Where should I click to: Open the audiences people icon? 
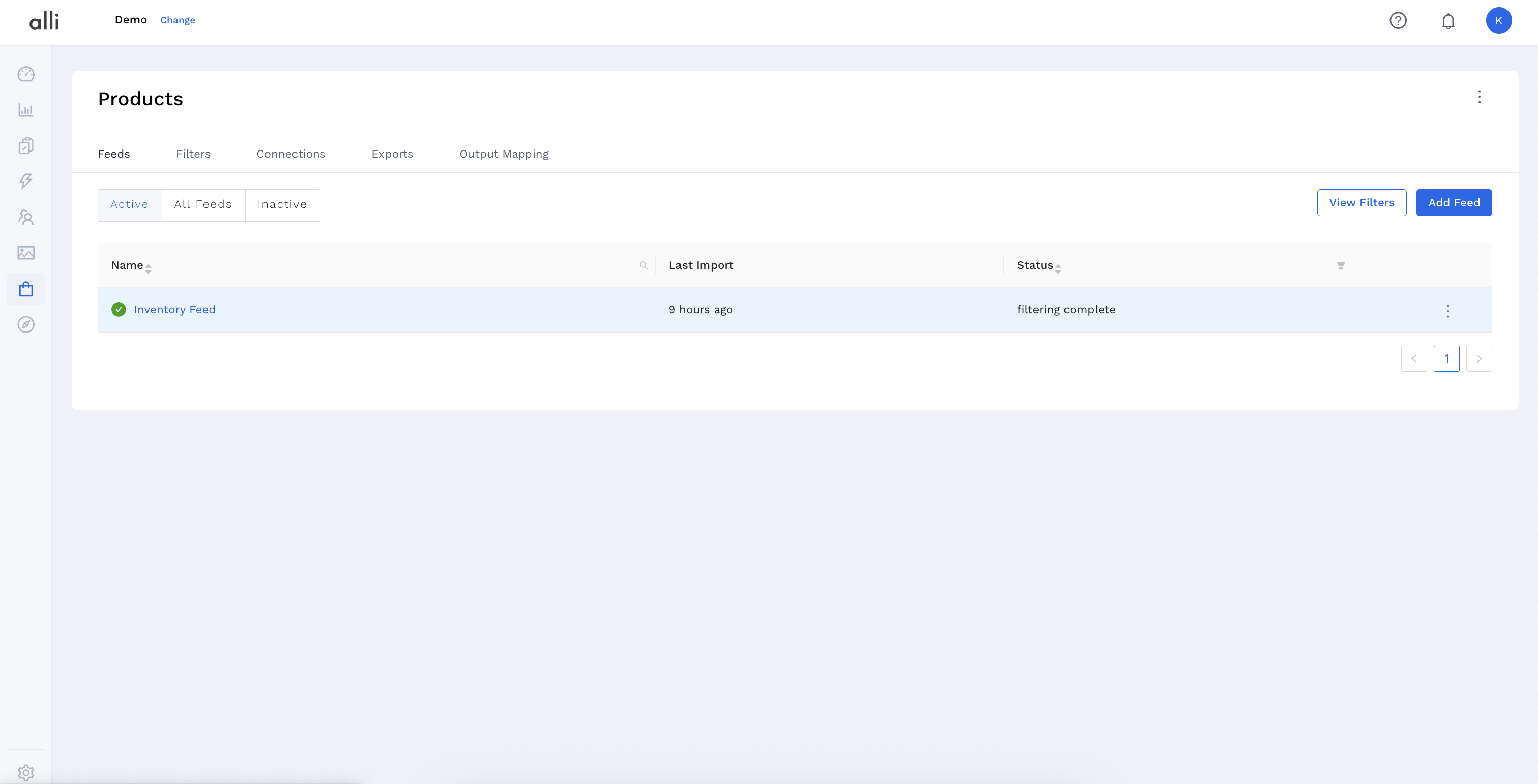25,217
